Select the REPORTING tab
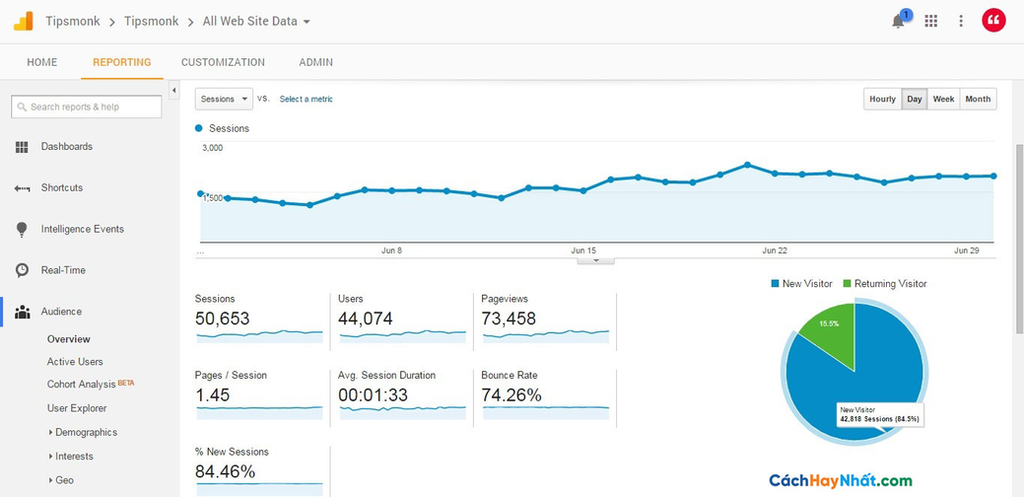 pyautogui.click(x=122, y=63)
